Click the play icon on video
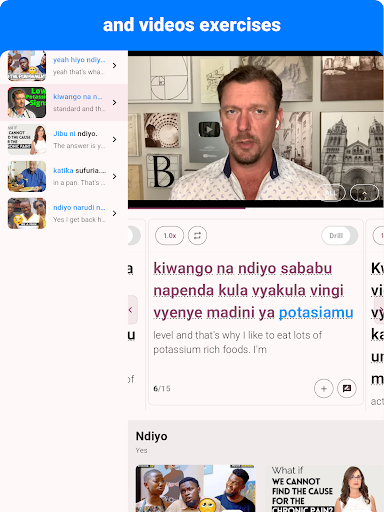384x512 pixels. pos(209,129)
